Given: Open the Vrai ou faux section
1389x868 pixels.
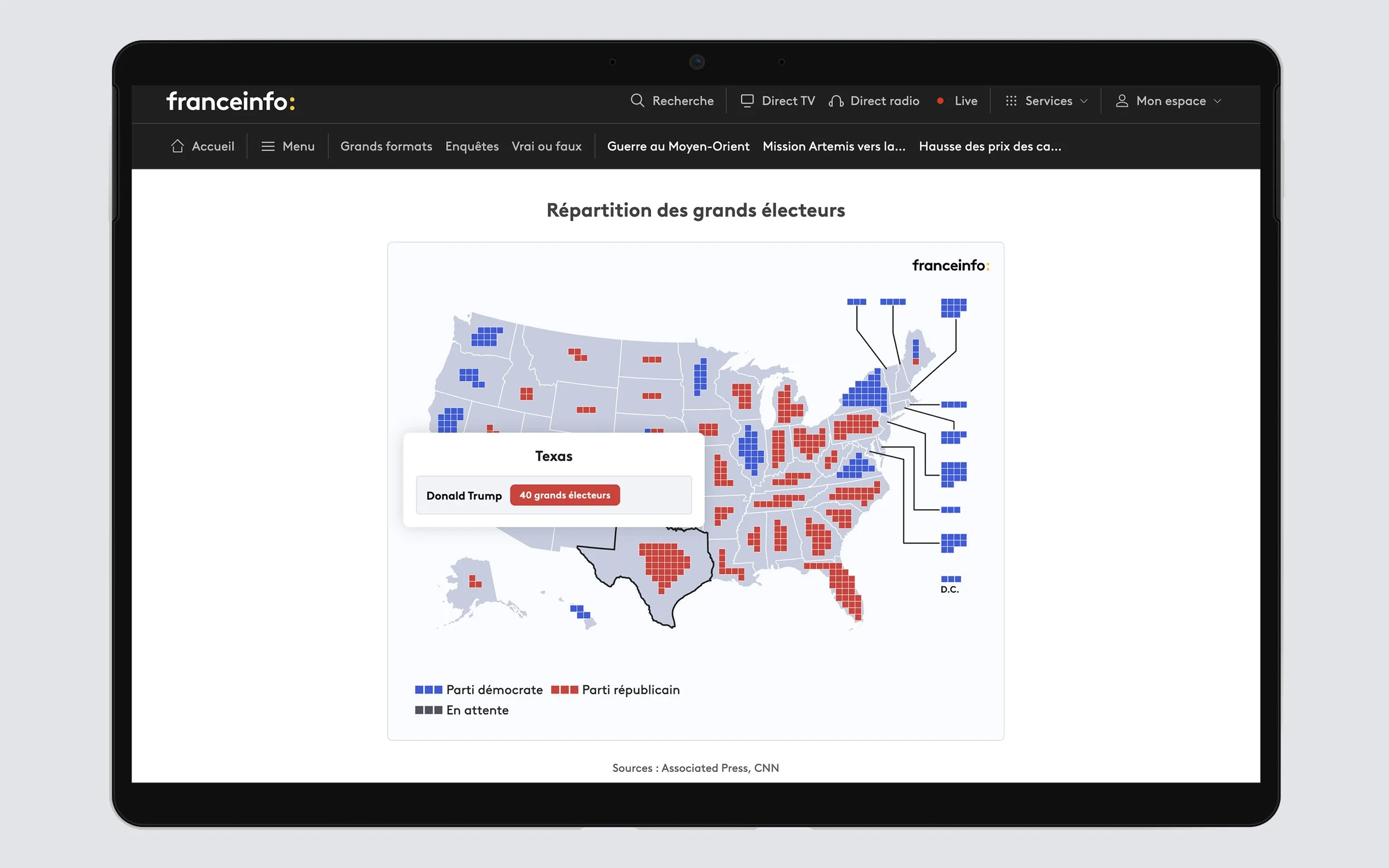Looking at the screenshot, I should 546,146.
